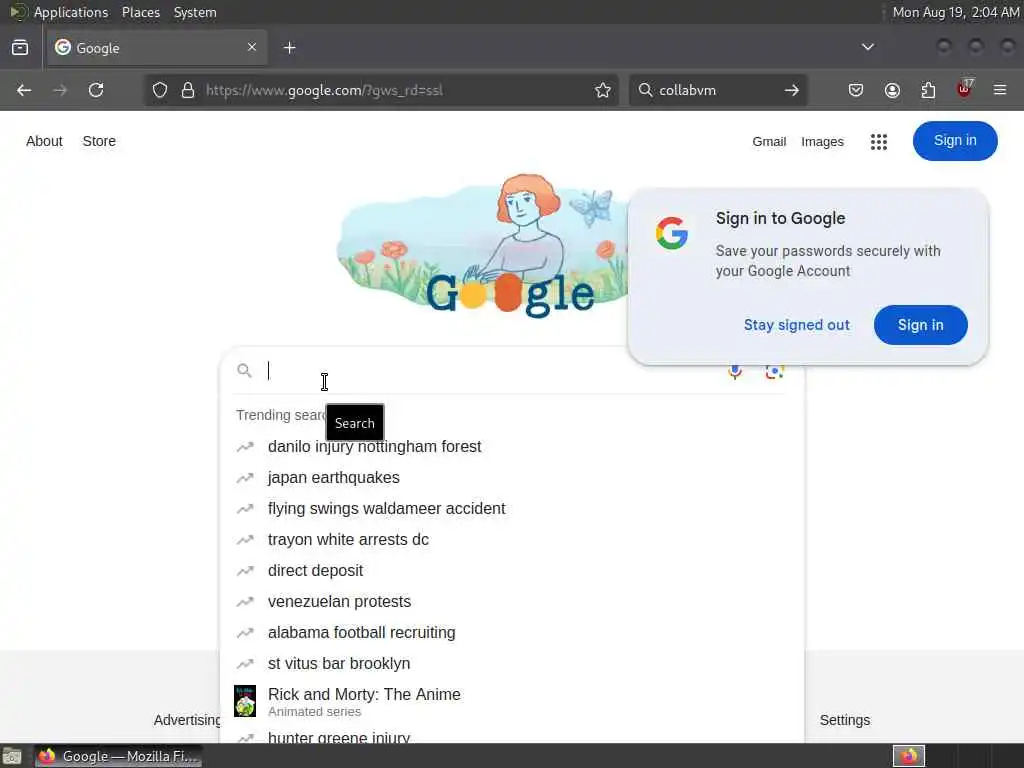The height and width of the screenshot is (768, 1024).
Task: Click the clock showing Mon Aug 19
Action: click(x=955, y=12)
